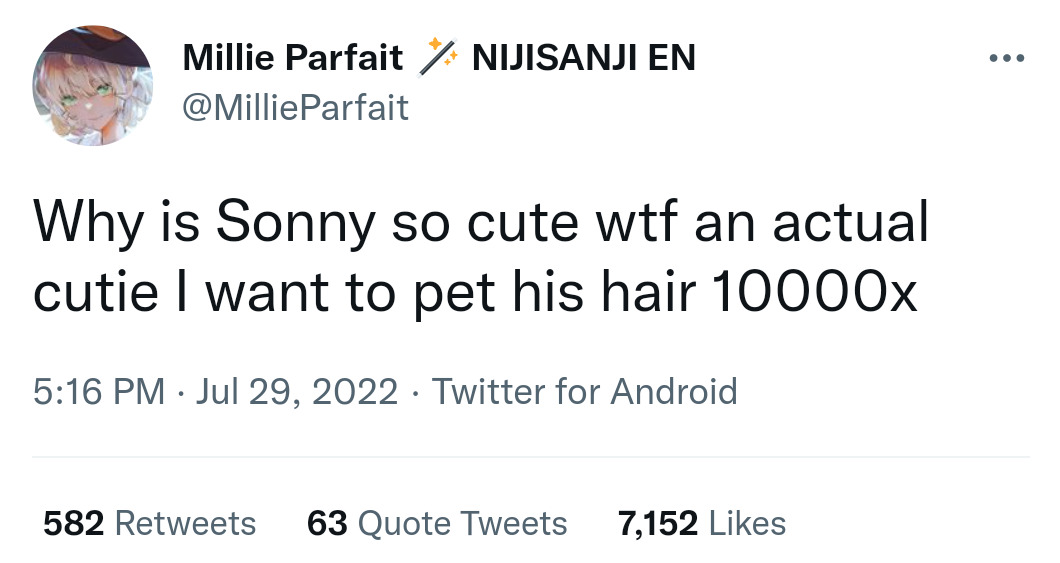Screen dimensions: 1060x563
Task: View the 582 Retweets list
Action: [x=149, y=523]
